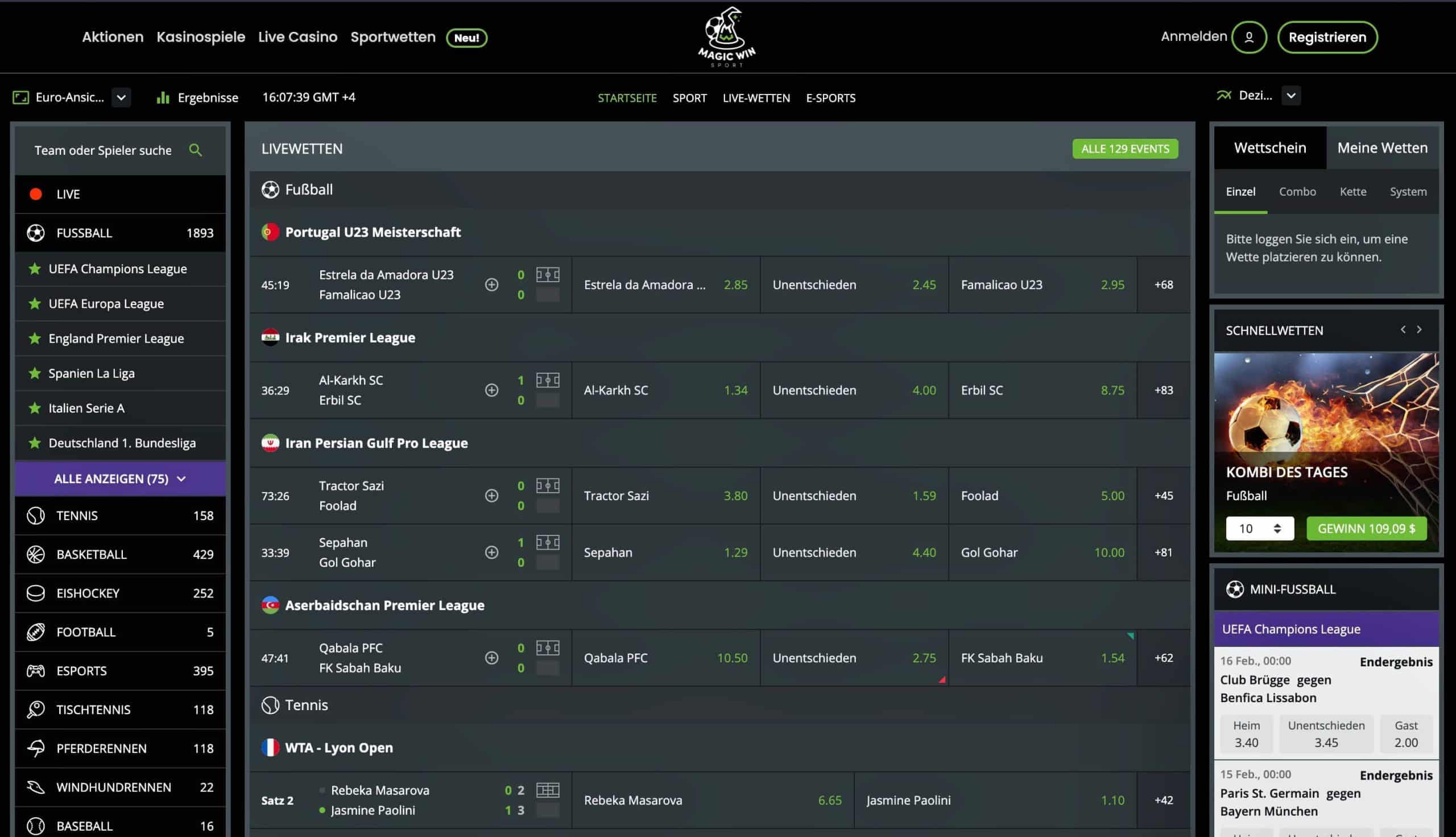Viewport: 1456px width, 837px height.
Task: Click GEWINN 109,09 $ button
Action: click(1366, 528)
